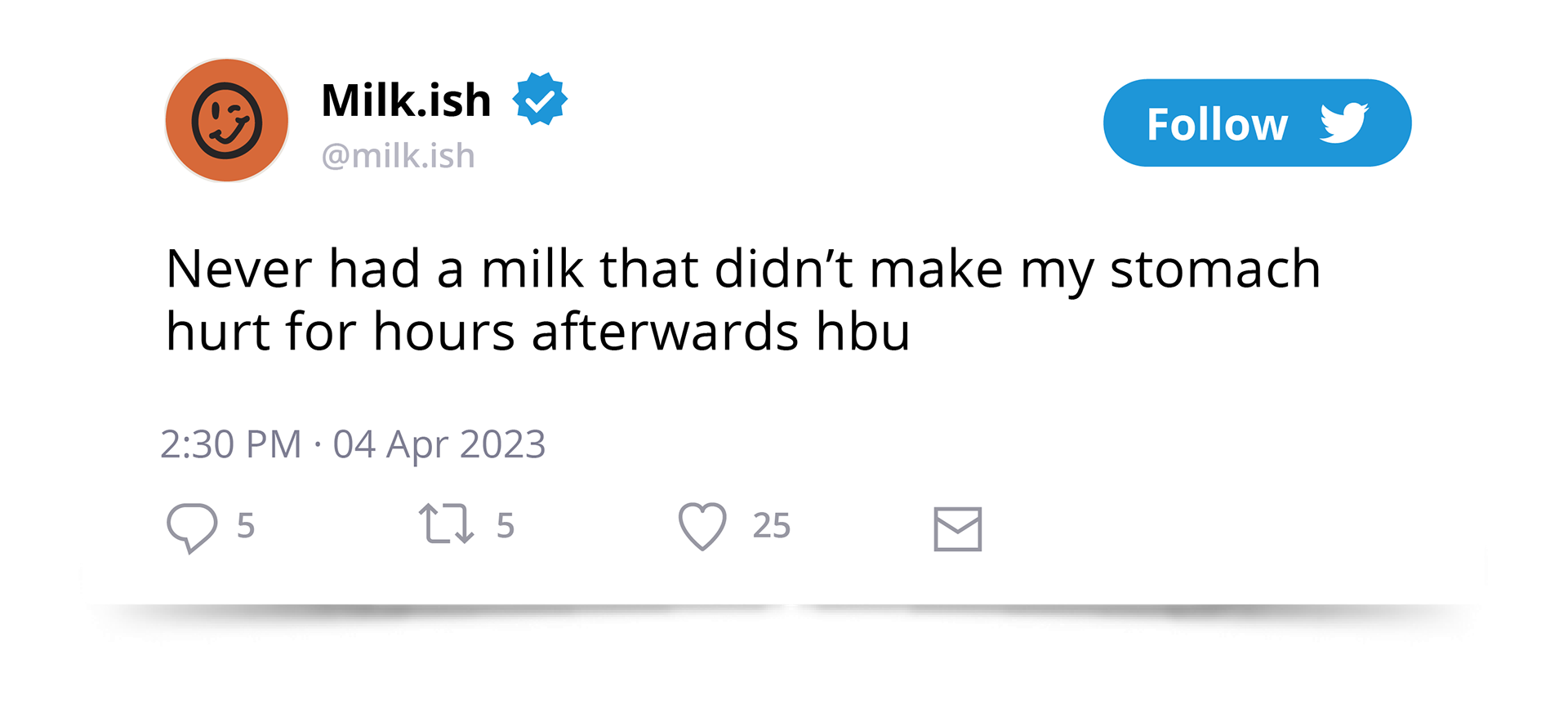Click the 2:30 PM timestamp
This screenshot has height=722, width=1568.
pyautogui.click(x=231, y=444)
